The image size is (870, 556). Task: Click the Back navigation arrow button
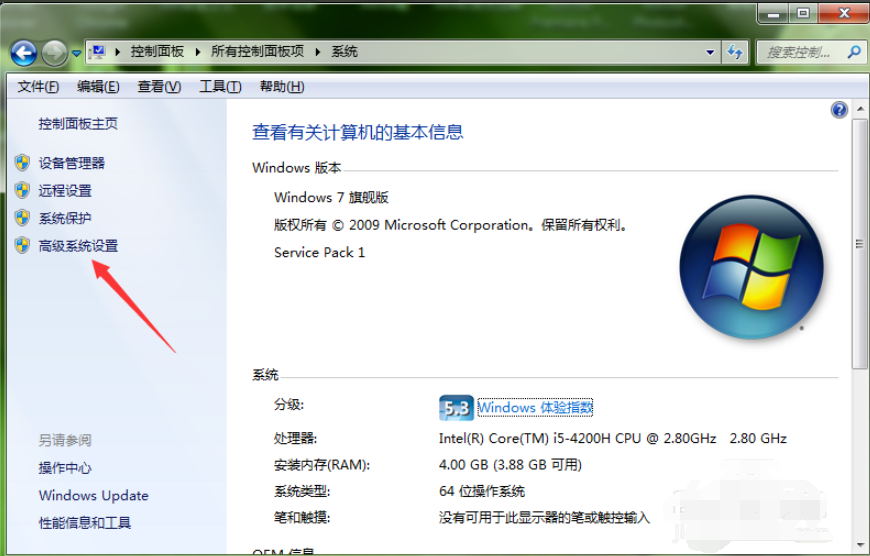click(x=24, y=52)
